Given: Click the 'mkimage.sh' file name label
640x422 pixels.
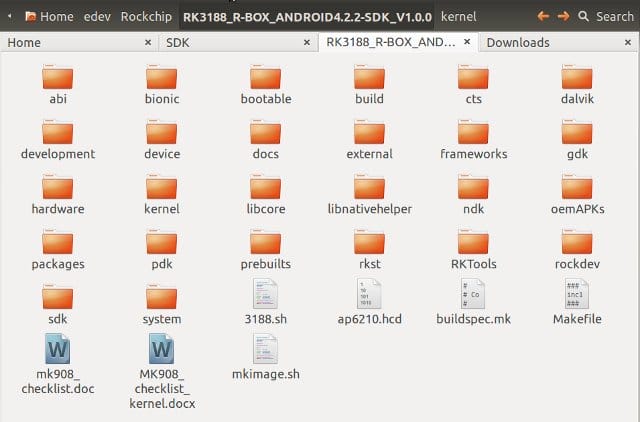Looking at the screenshot, I should point(266,374).
